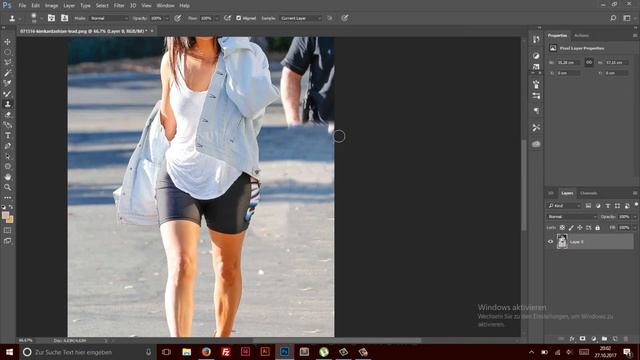Click the Layer 0 thumbnail
The height and width of the screenshot is (360, 640).
coord(562,242)
